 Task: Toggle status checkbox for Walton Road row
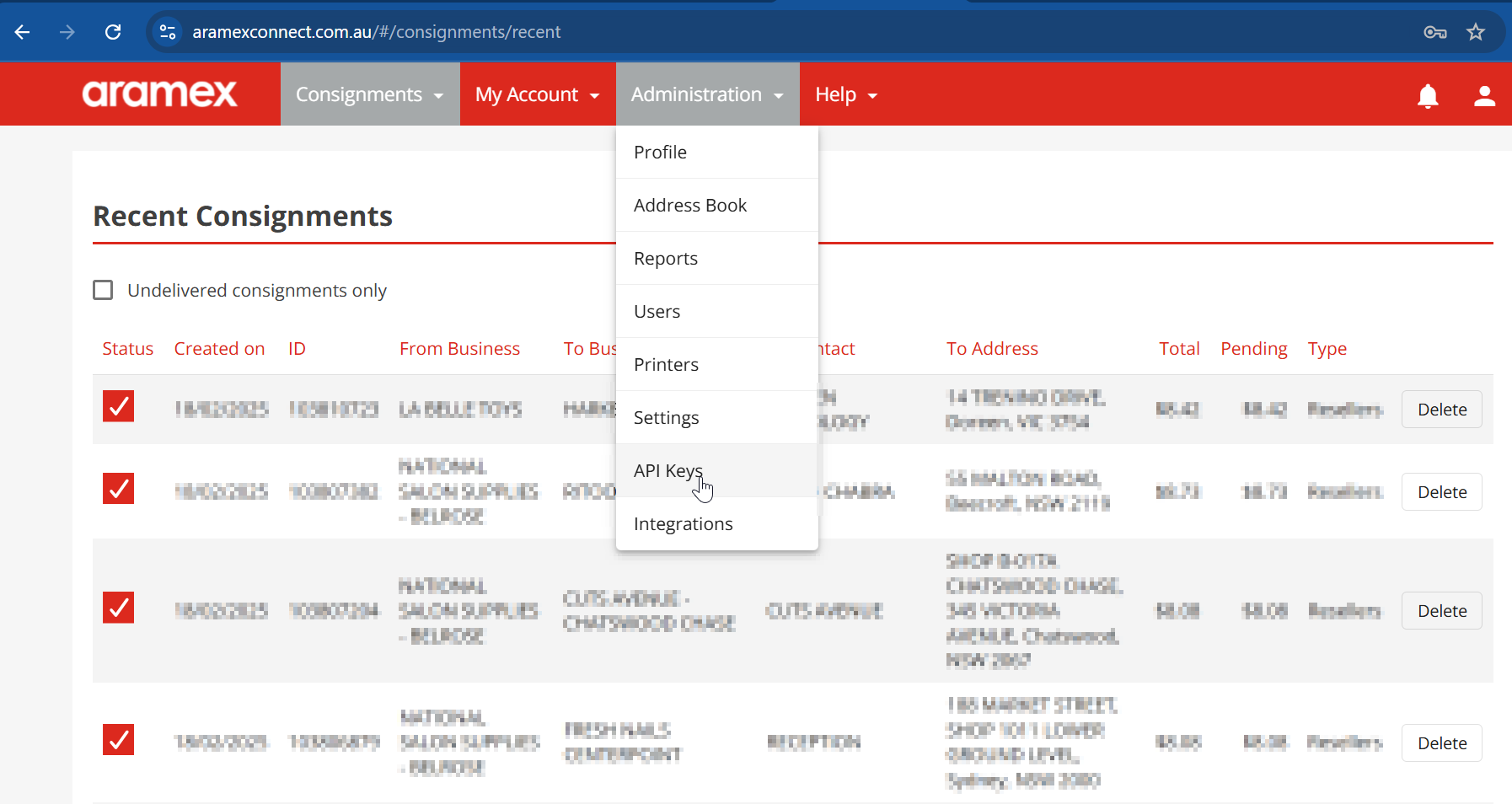click(x=119, y=489)
